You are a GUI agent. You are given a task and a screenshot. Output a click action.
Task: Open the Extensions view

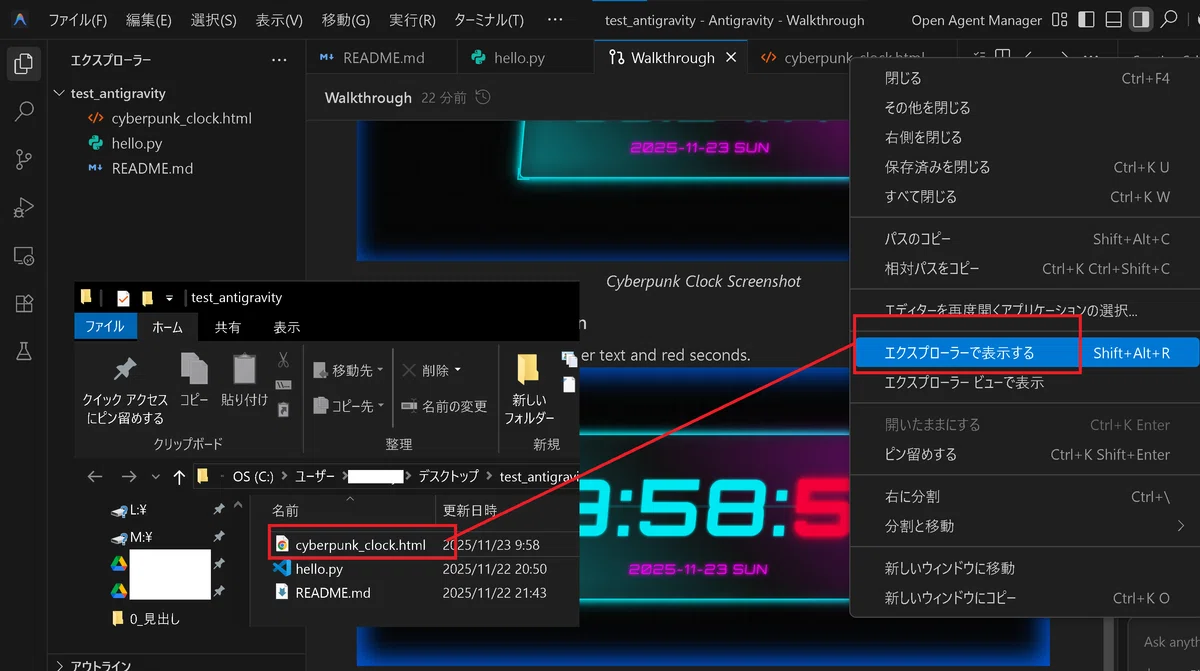(23, 304)
